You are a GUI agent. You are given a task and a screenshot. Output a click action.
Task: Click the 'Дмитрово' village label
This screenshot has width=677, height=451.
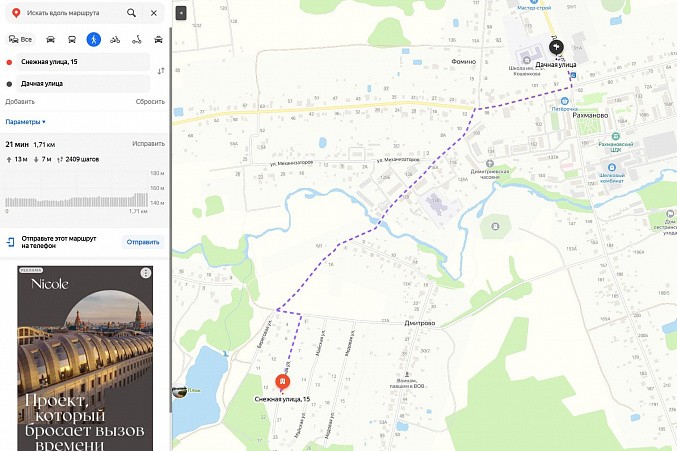(420, 323)
